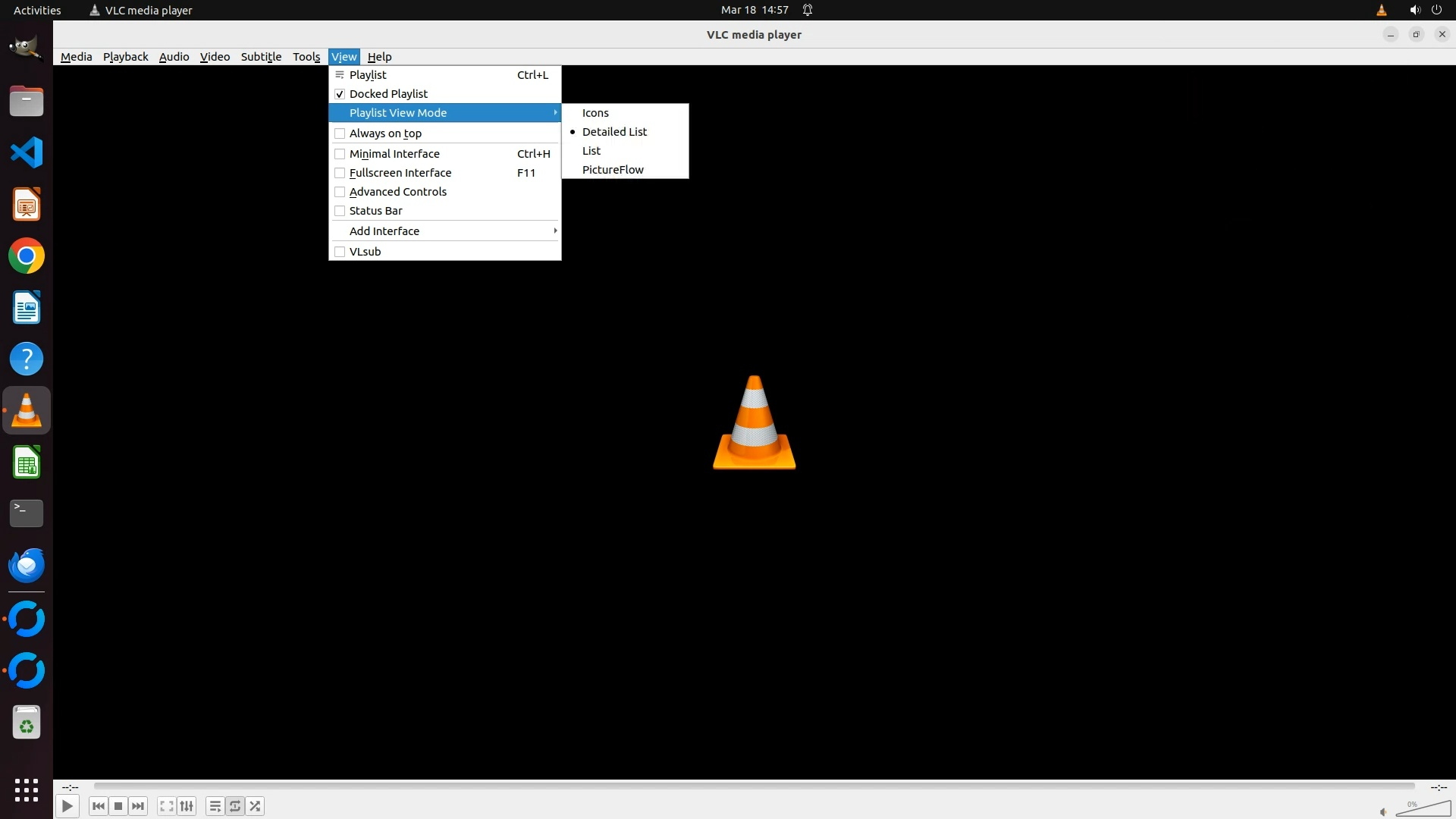1456x819 pixels.
Task: Click the Previous media button
Action: [x=98, y=806]
